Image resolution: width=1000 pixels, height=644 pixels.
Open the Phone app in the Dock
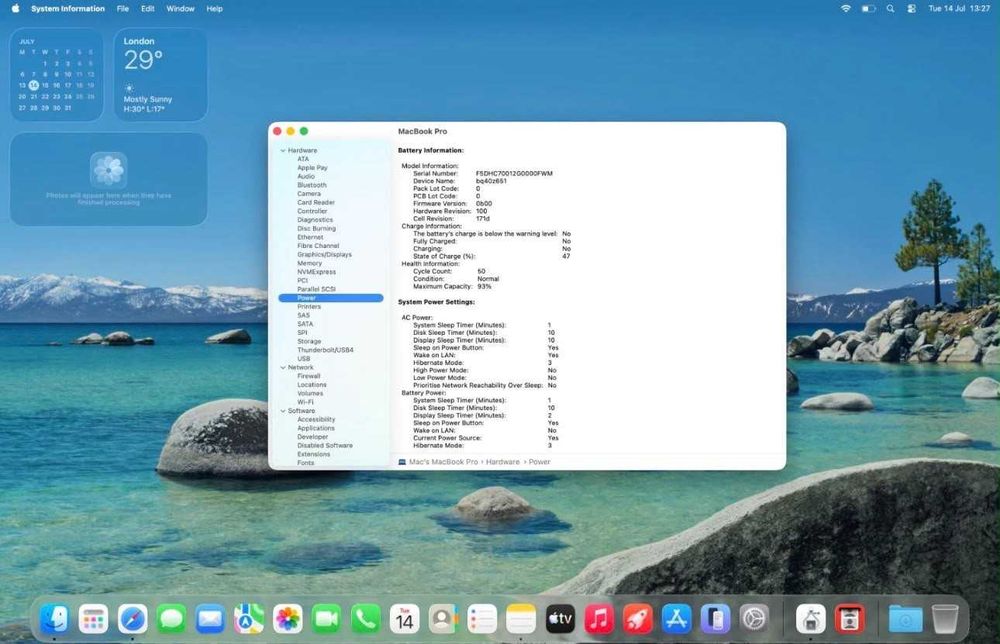pos(365,618)
